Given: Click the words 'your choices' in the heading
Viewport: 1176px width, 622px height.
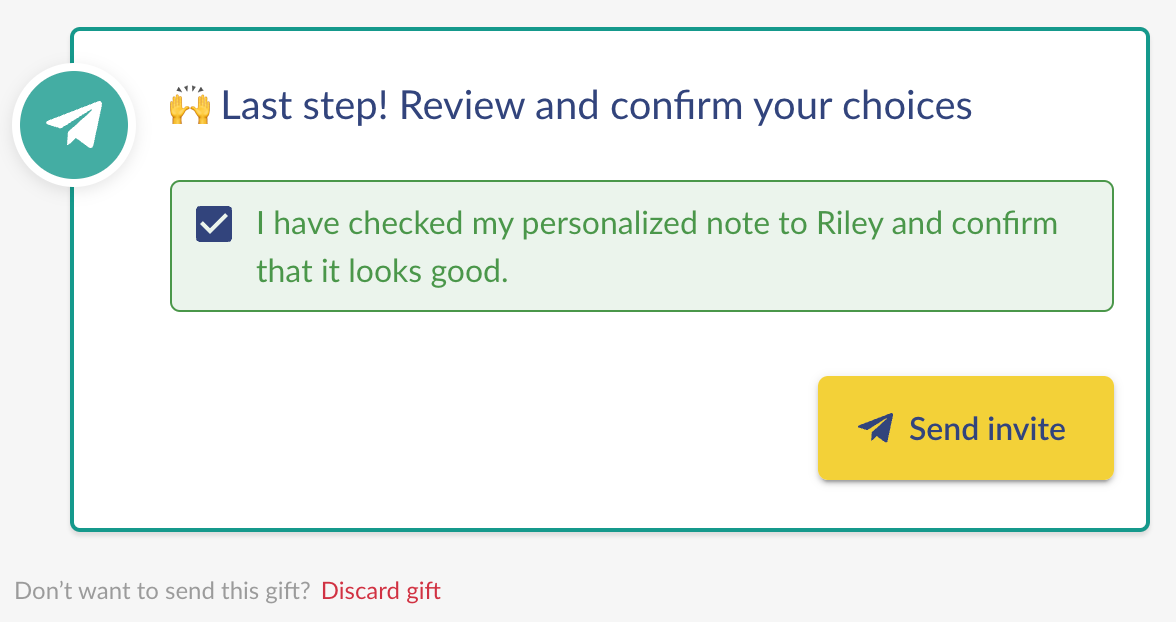Looking at the screenshot, I should 862,107.
